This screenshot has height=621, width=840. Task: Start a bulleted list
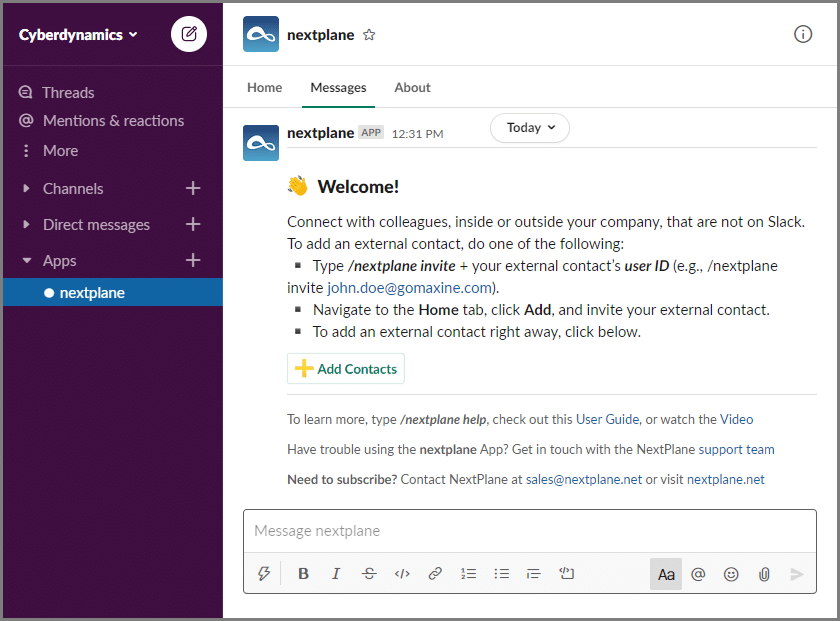(501, 574)
